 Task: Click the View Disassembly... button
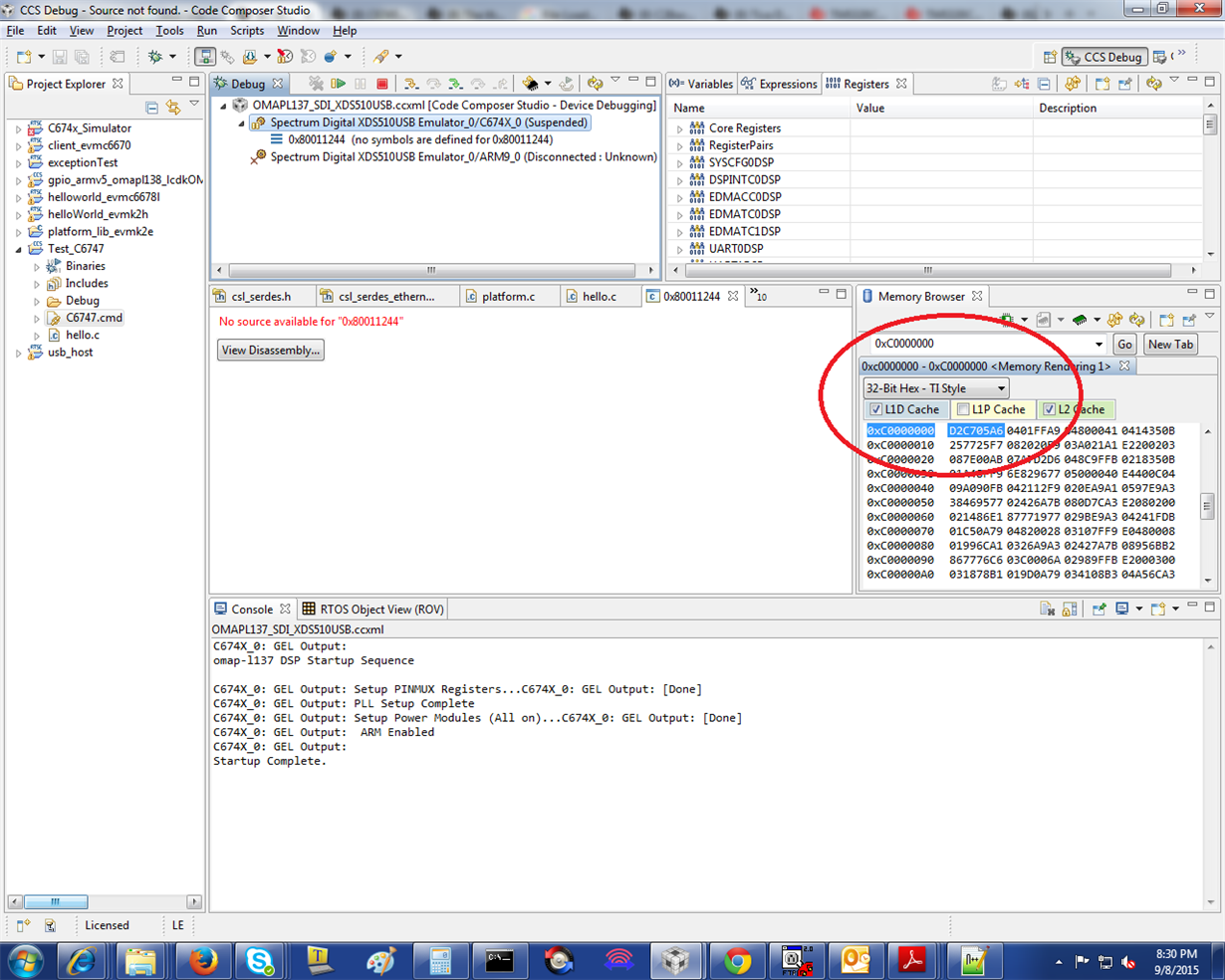[271, 351]
